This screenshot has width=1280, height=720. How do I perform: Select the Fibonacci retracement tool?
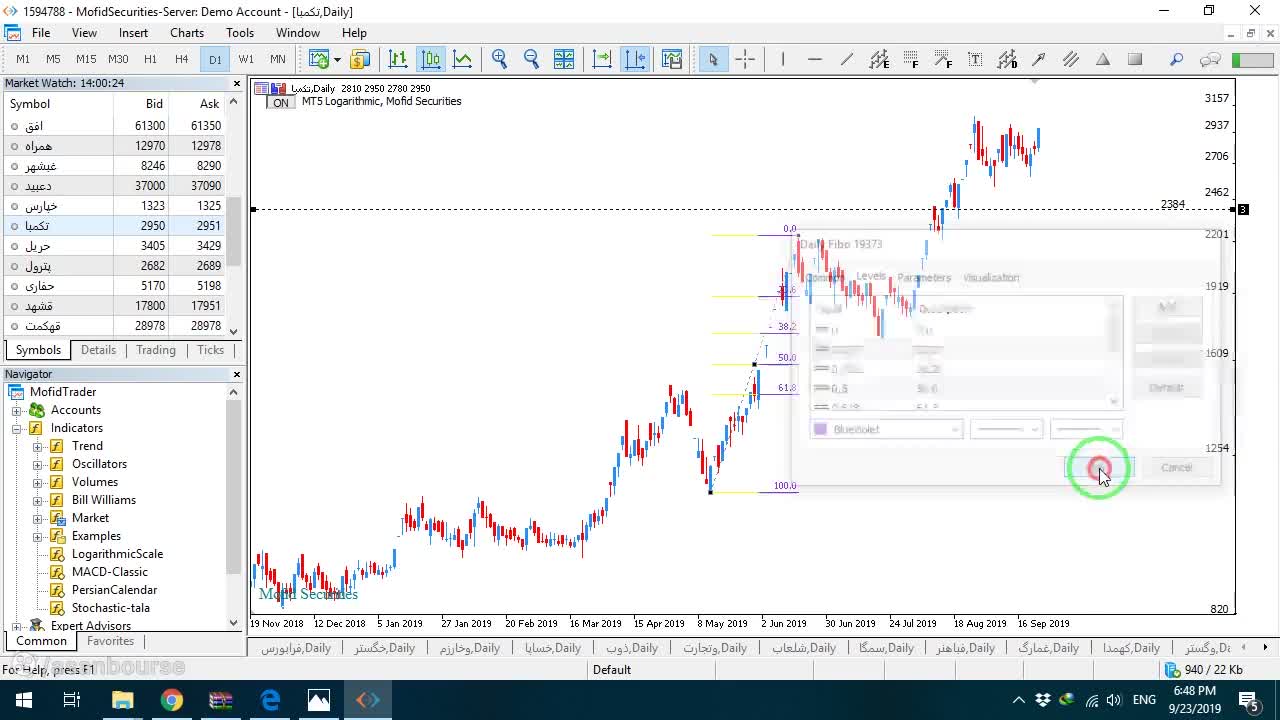911,59
